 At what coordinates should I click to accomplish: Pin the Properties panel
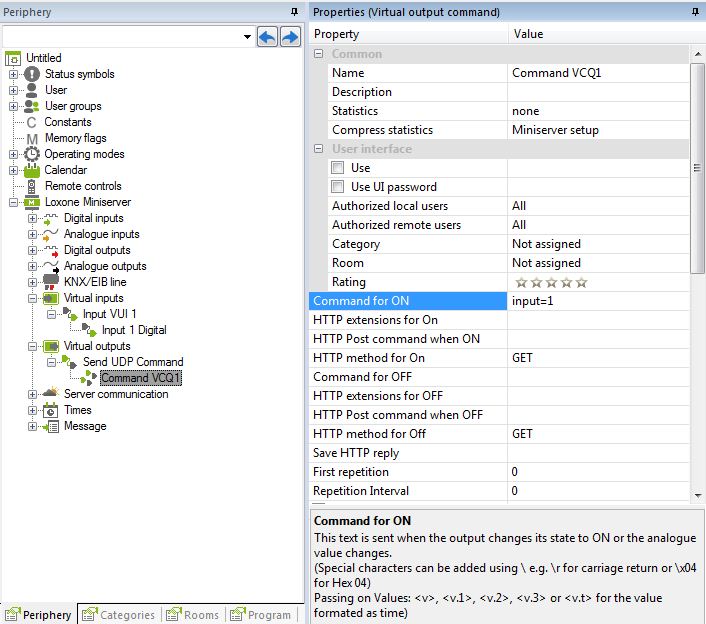[x=696, y=12]
